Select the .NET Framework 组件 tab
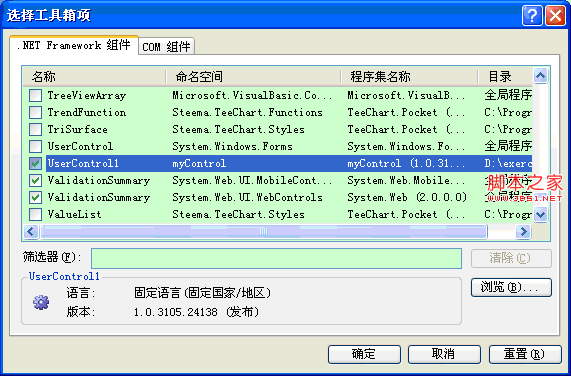571x376 pixels. 74,45
